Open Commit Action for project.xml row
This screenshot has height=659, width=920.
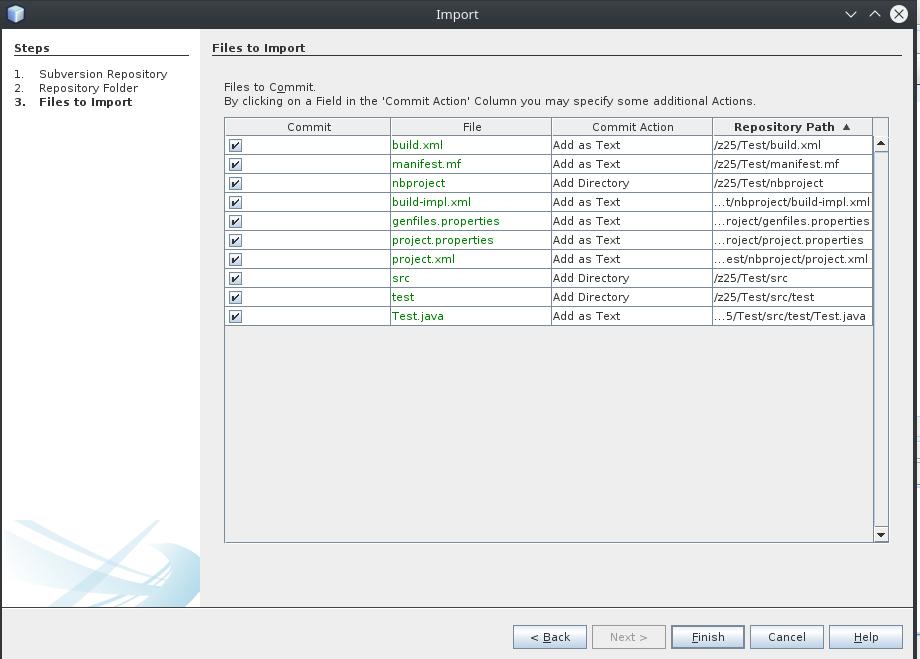click(x=631, y=259)
